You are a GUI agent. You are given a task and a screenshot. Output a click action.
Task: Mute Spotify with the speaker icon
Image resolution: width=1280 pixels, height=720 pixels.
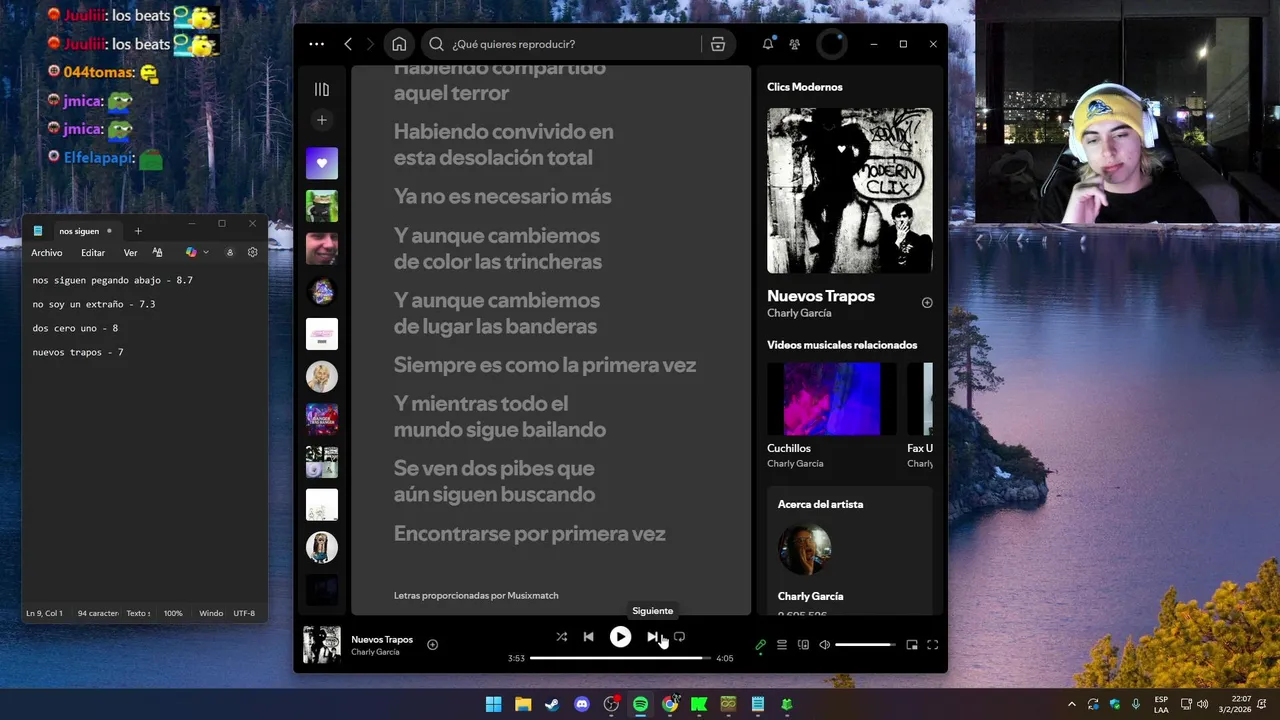tap(825, 645)
